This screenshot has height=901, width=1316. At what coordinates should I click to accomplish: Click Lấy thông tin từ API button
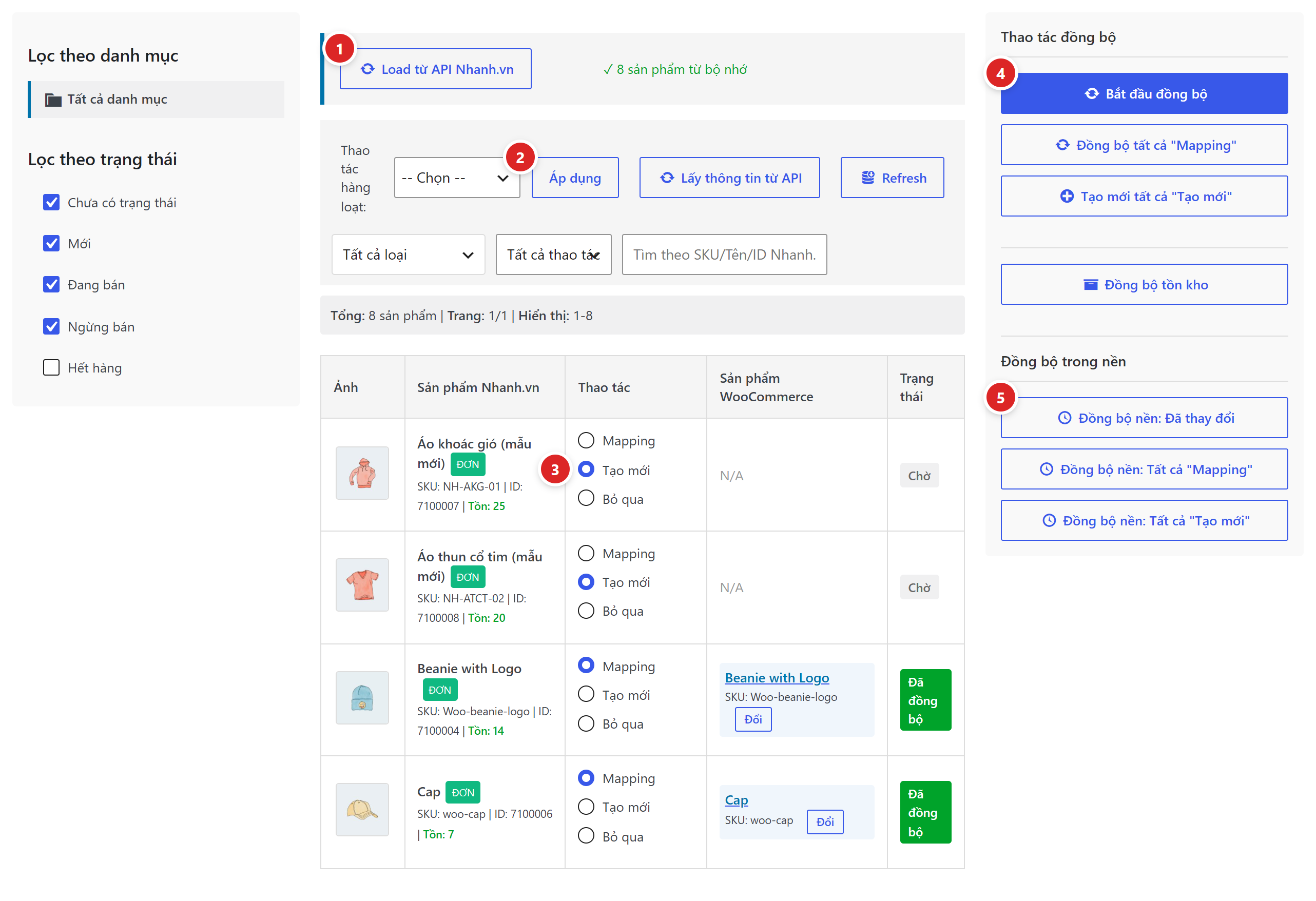pyautogui.click(x=729, y=178)
